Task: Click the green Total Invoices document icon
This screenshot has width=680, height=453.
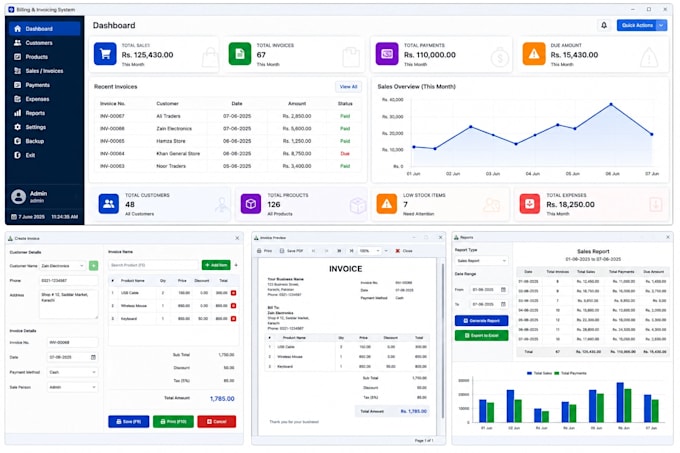Action: (x=240, y=54)
